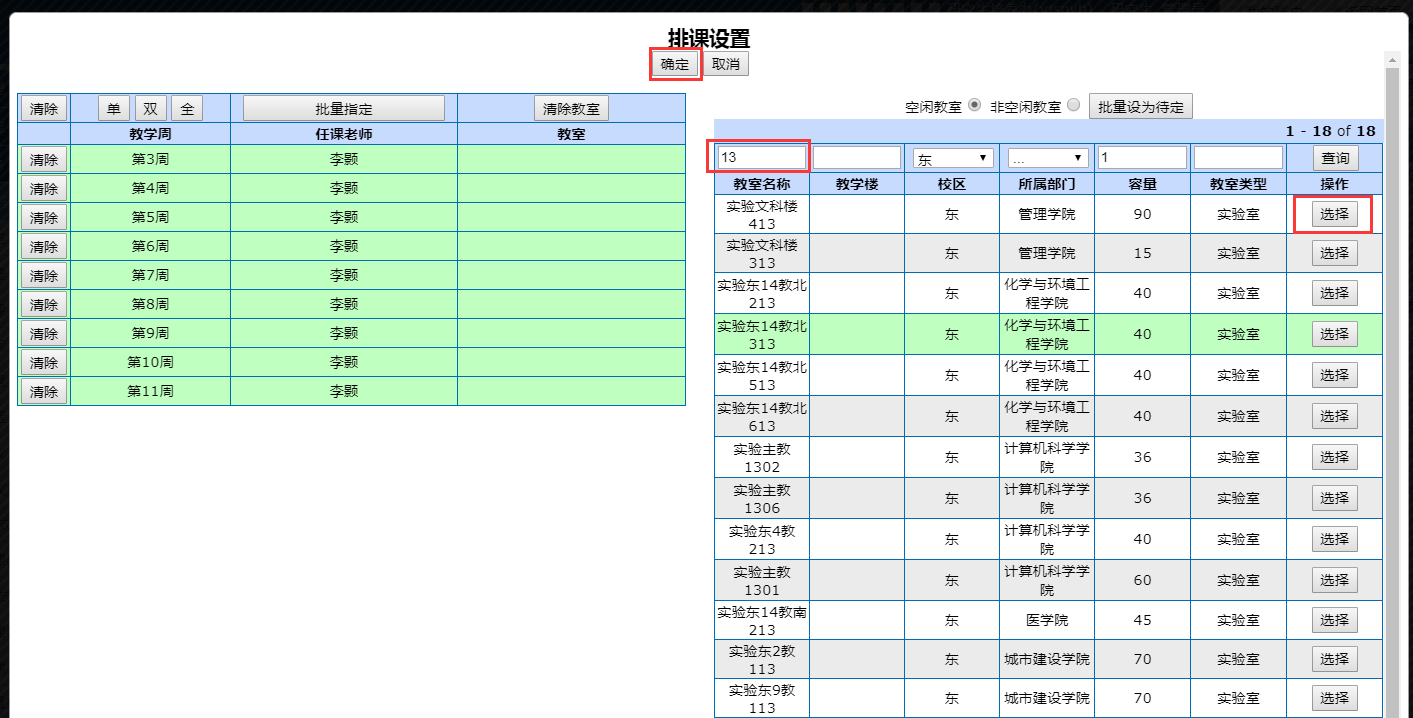The image size is (1413, 718).
Task: Click the '1 - 18 of 18' pager text
Action: pos(1330,131)
